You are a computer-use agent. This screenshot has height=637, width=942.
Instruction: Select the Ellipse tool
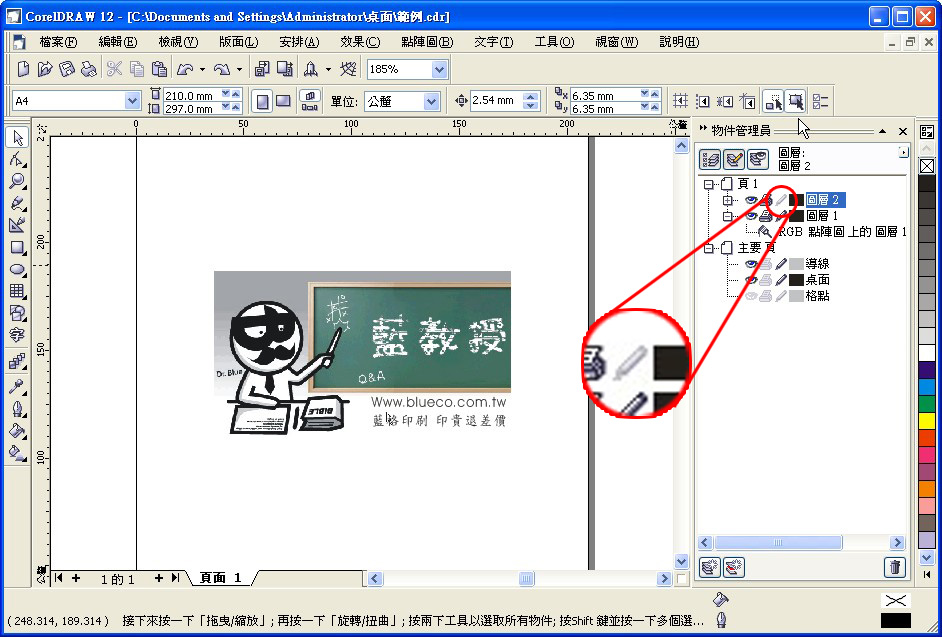17,269
